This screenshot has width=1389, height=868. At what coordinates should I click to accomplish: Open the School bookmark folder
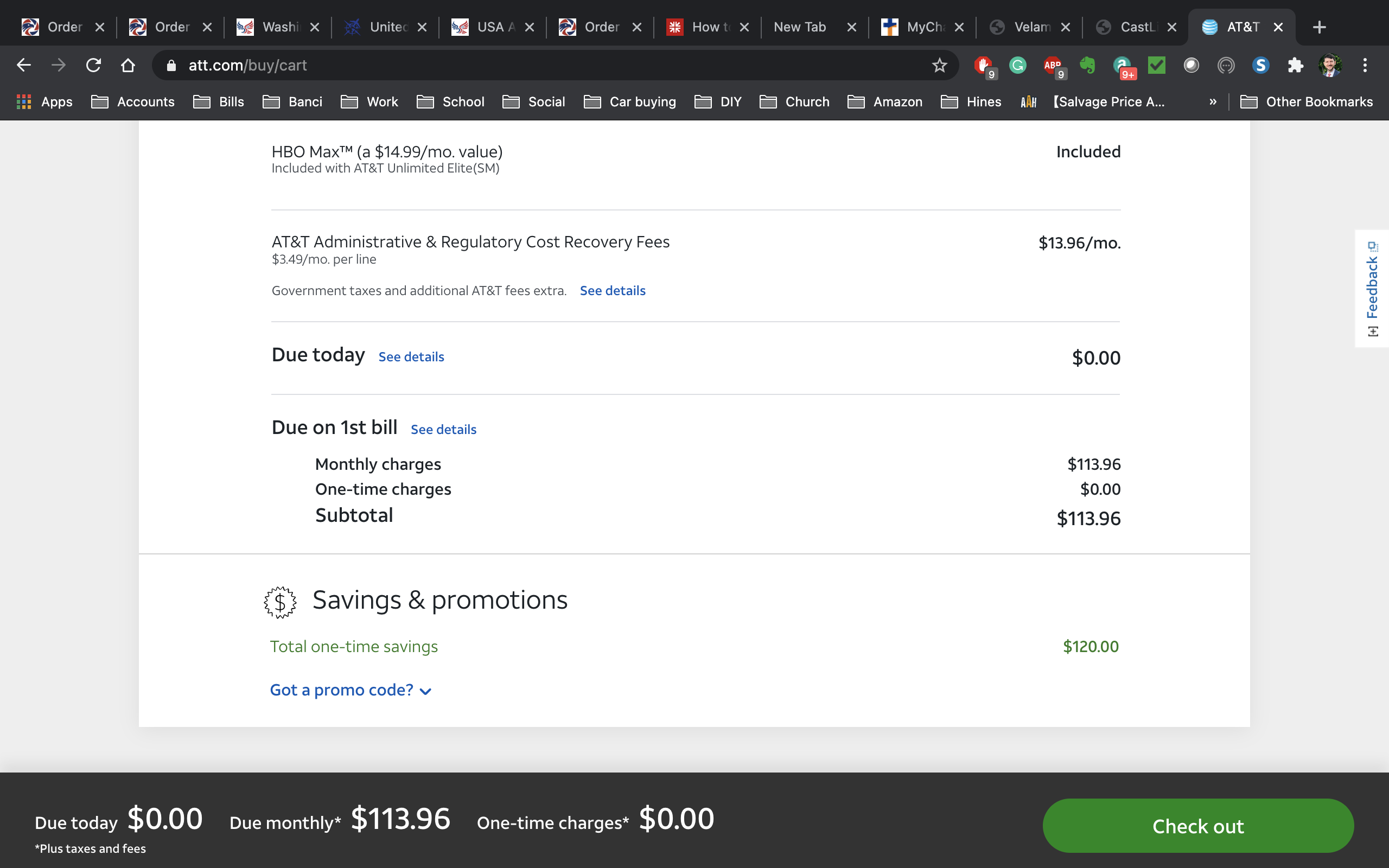coord(450,101)
